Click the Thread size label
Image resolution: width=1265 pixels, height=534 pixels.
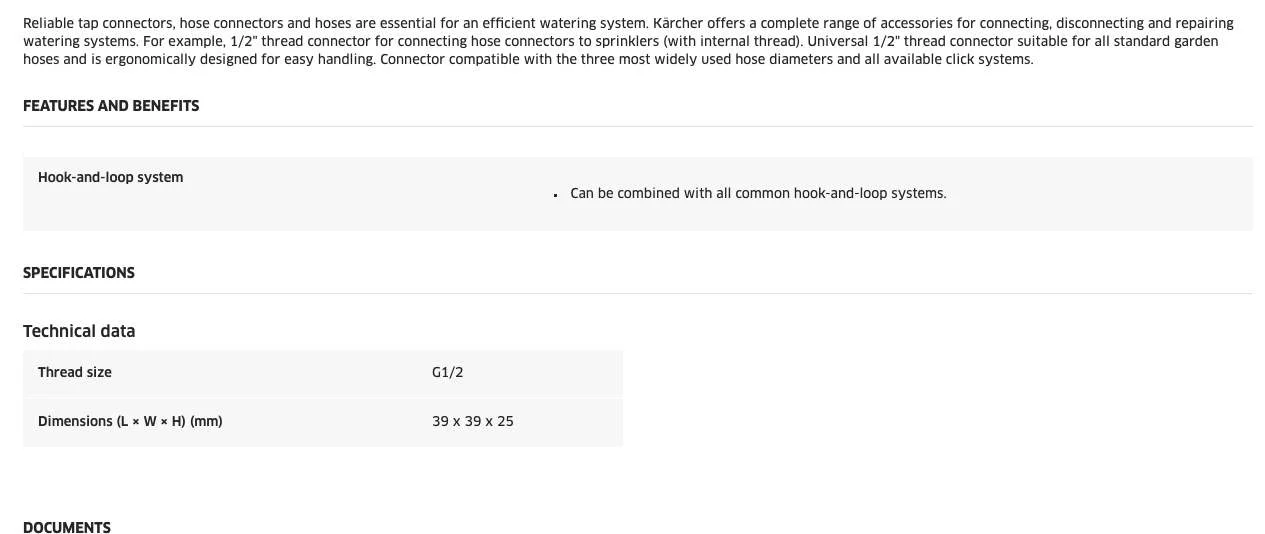75,372
